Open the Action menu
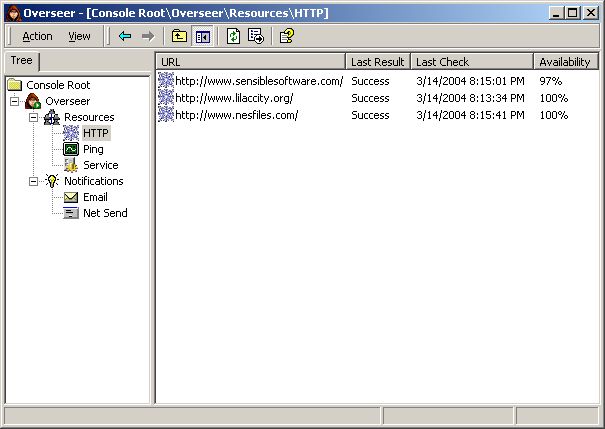 pos(37,36)
